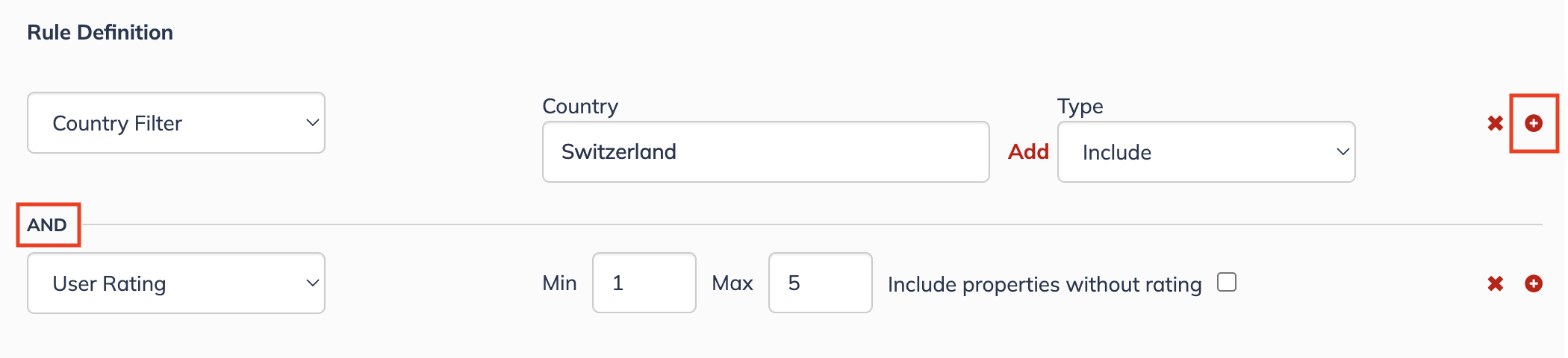Open the Country Filter rule type dropdown
Screen dimensions: 1568x358
(176, 123)
